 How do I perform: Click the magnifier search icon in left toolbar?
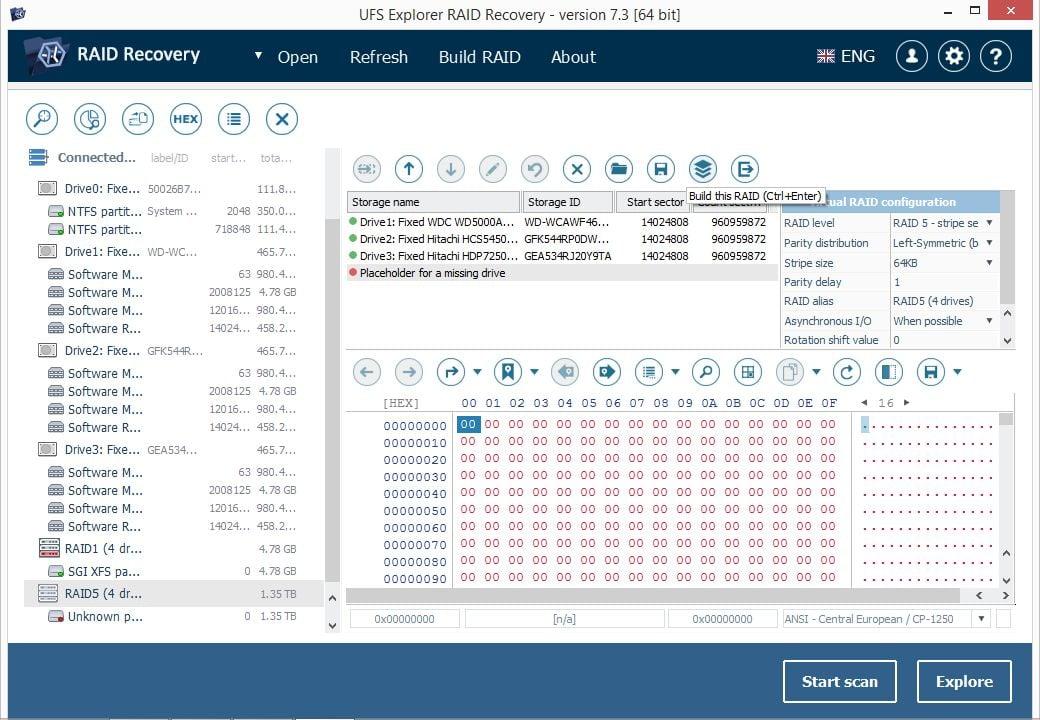click(42, 119)
